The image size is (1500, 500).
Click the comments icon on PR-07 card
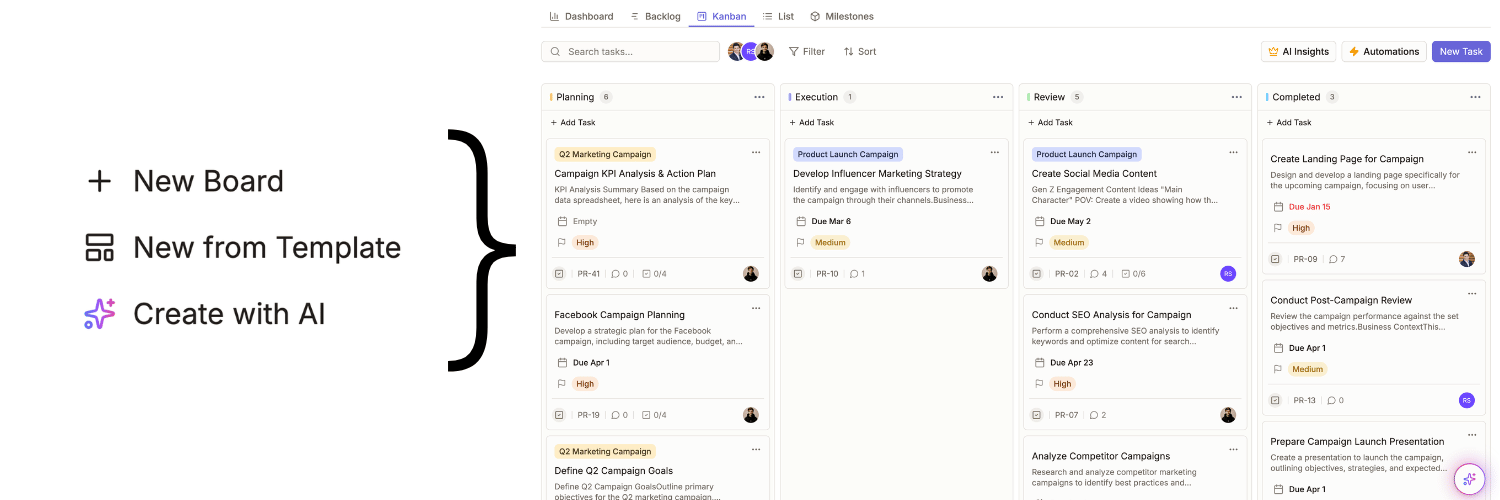[1093, 415]
